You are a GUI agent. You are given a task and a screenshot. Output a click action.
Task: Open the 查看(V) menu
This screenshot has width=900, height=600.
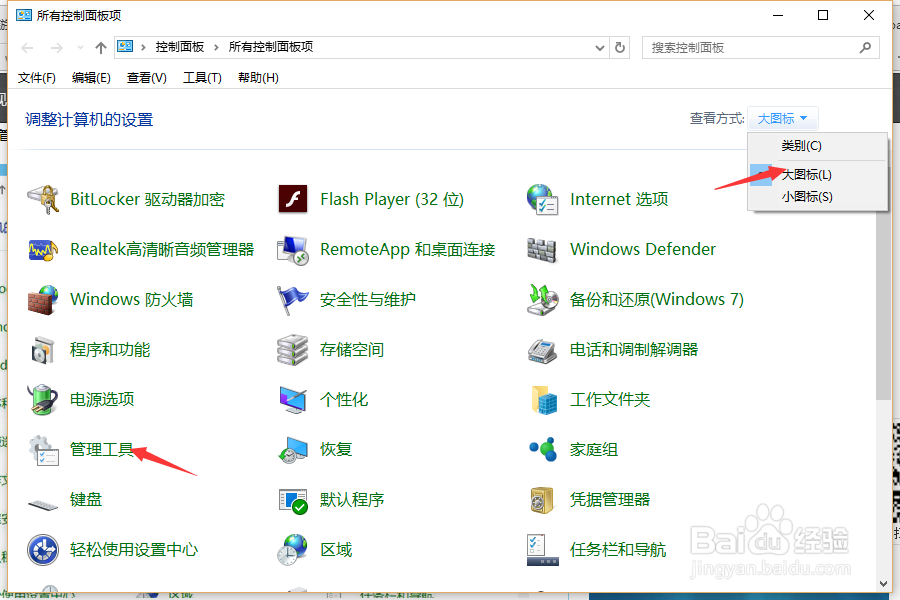pos(147,78)
